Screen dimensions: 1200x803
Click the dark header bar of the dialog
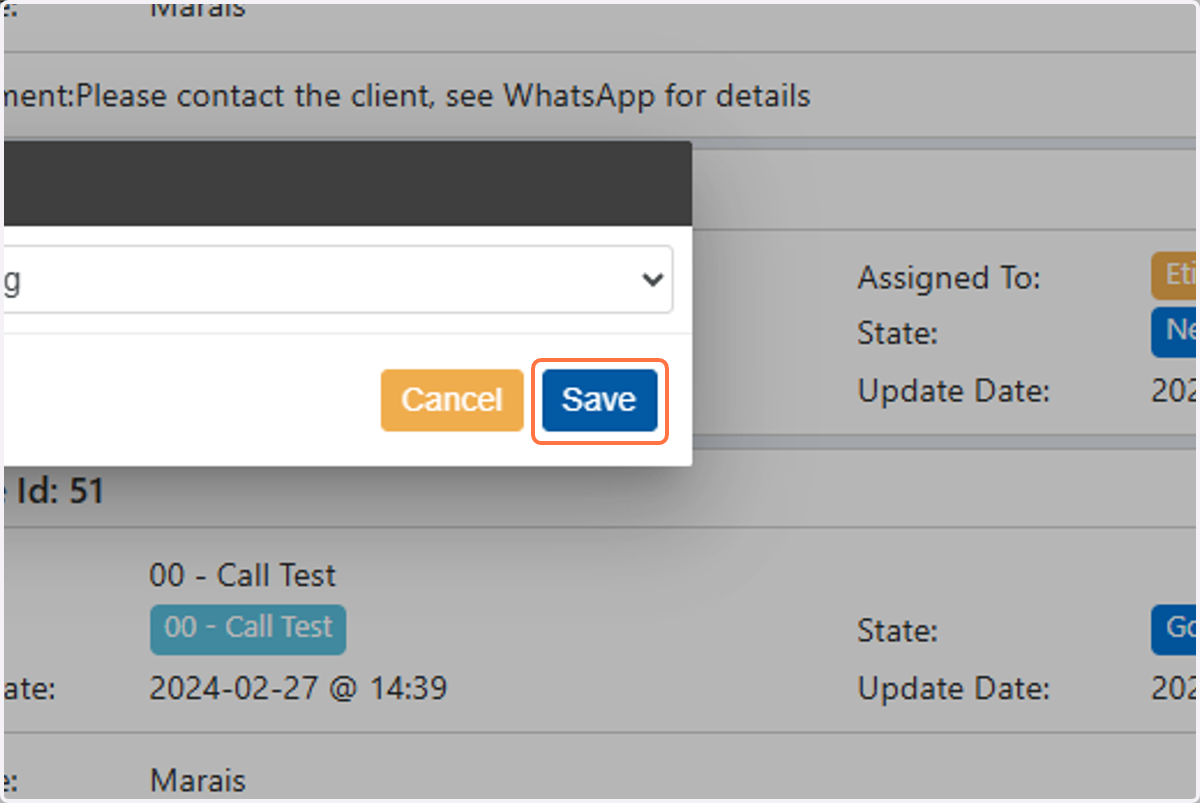(346, 183)
